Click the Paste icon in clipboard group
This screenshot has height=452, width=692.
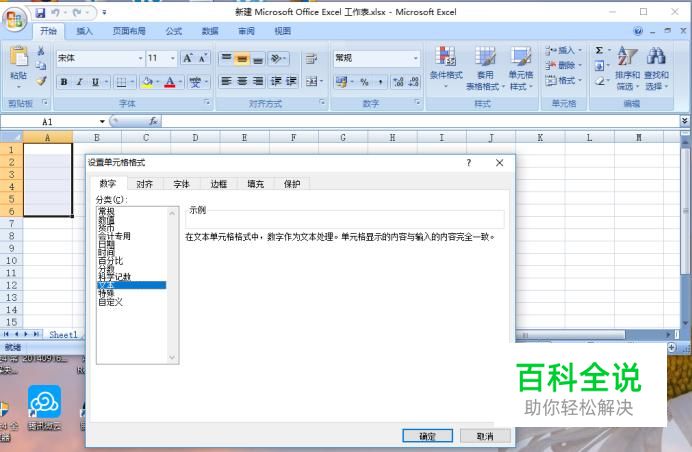[x=19, y=57]
